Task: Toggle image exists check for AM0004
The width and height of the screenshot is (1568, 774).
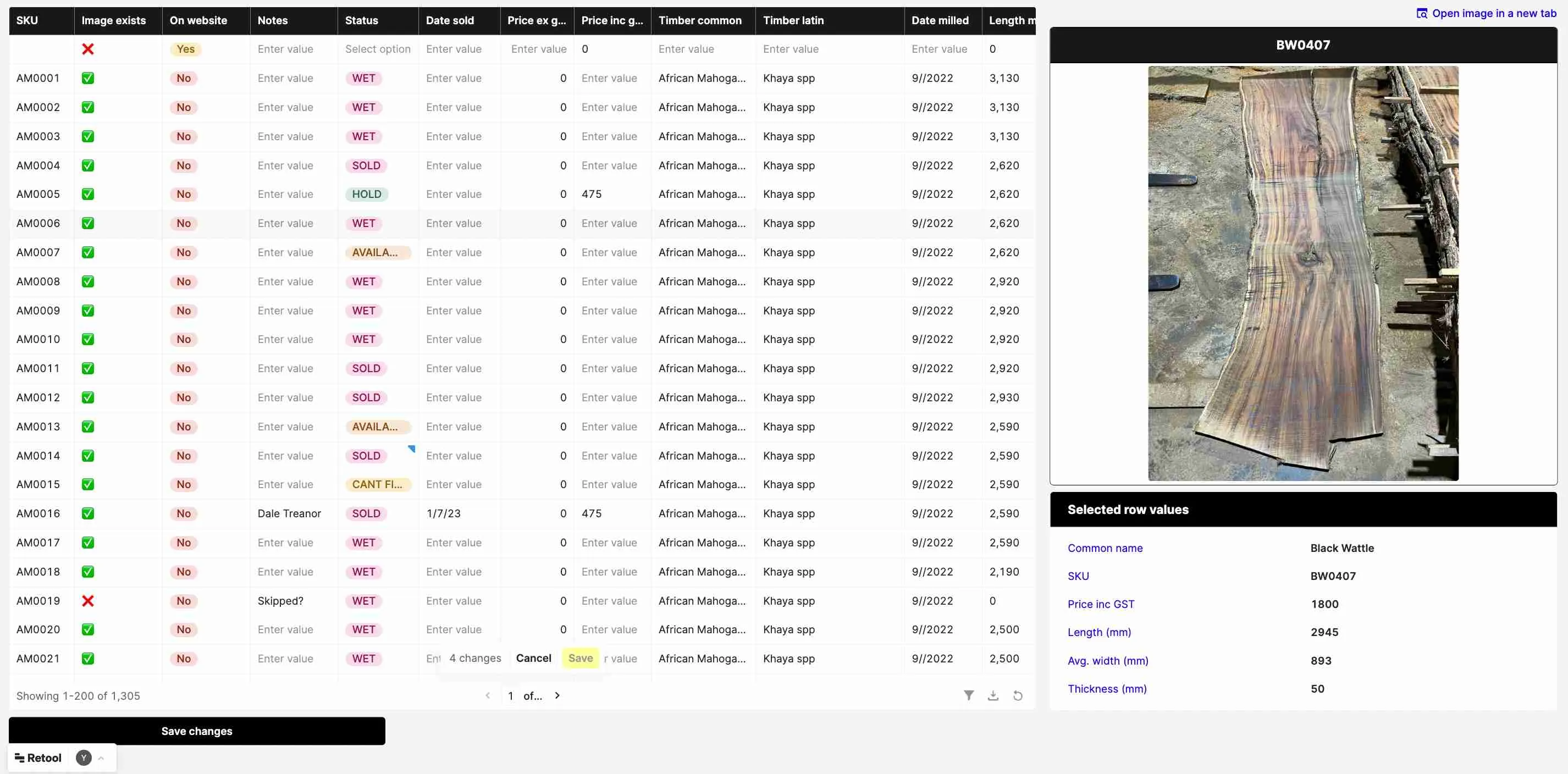Action: pos(87,165)
